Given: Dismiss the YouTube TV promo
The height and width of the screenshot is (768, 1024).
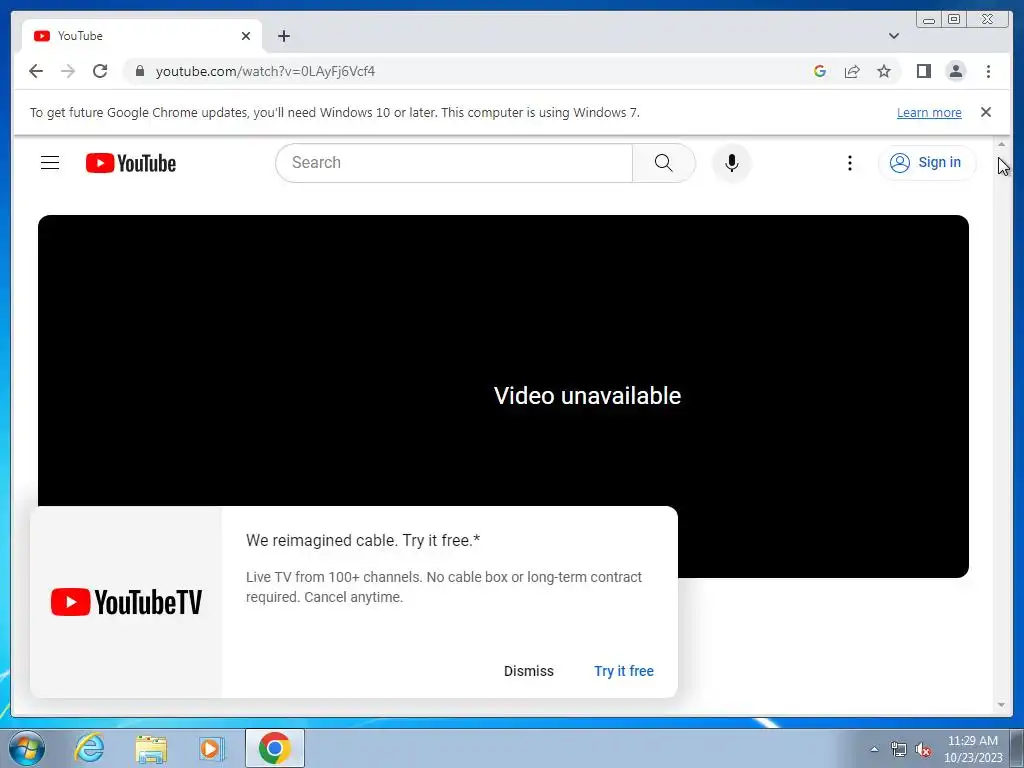Looking at the screenshot, I should pos(528,671).
